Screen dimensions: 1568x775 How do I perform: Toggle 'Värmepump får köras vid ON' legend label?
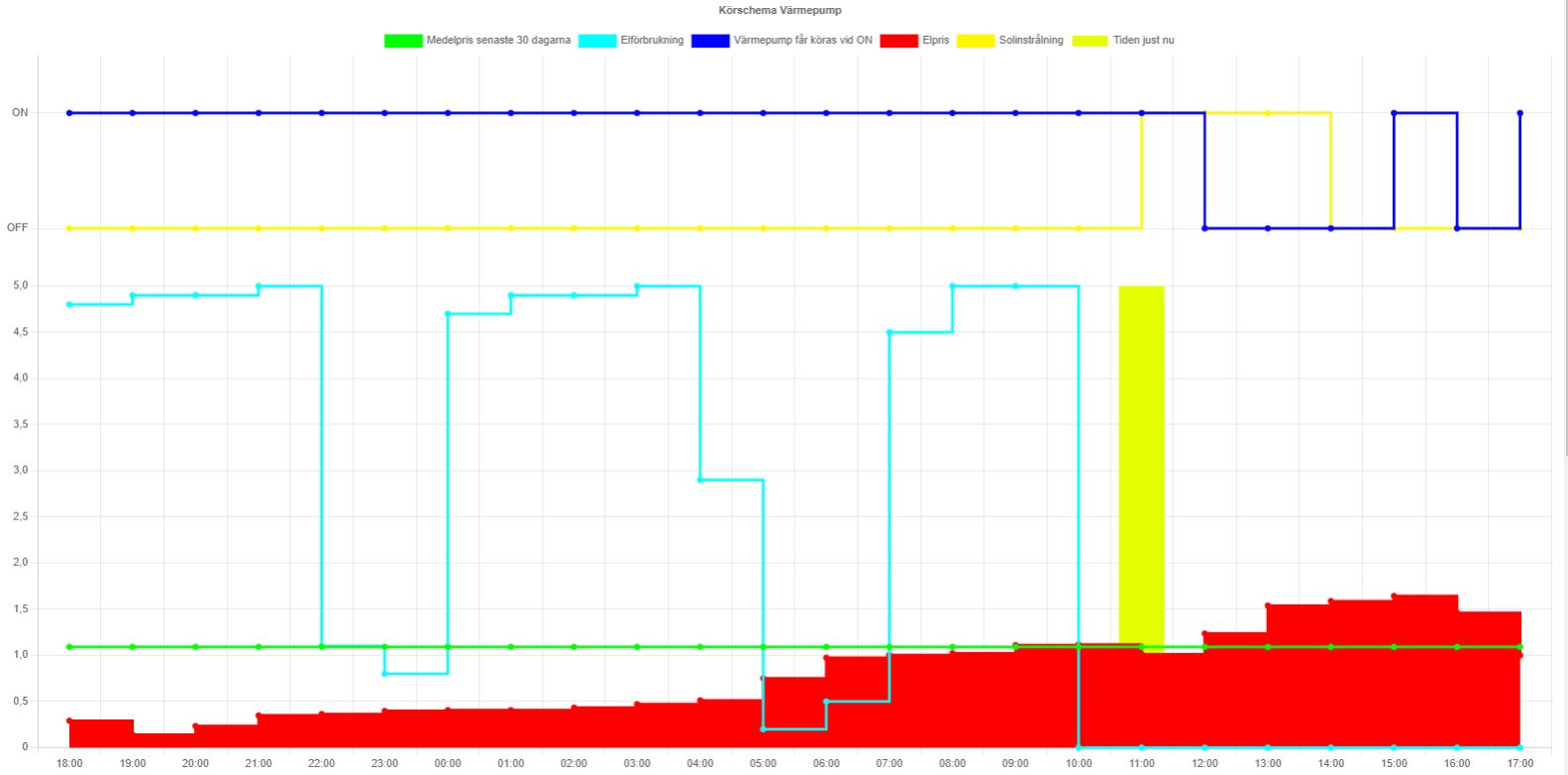click(803, 41)
